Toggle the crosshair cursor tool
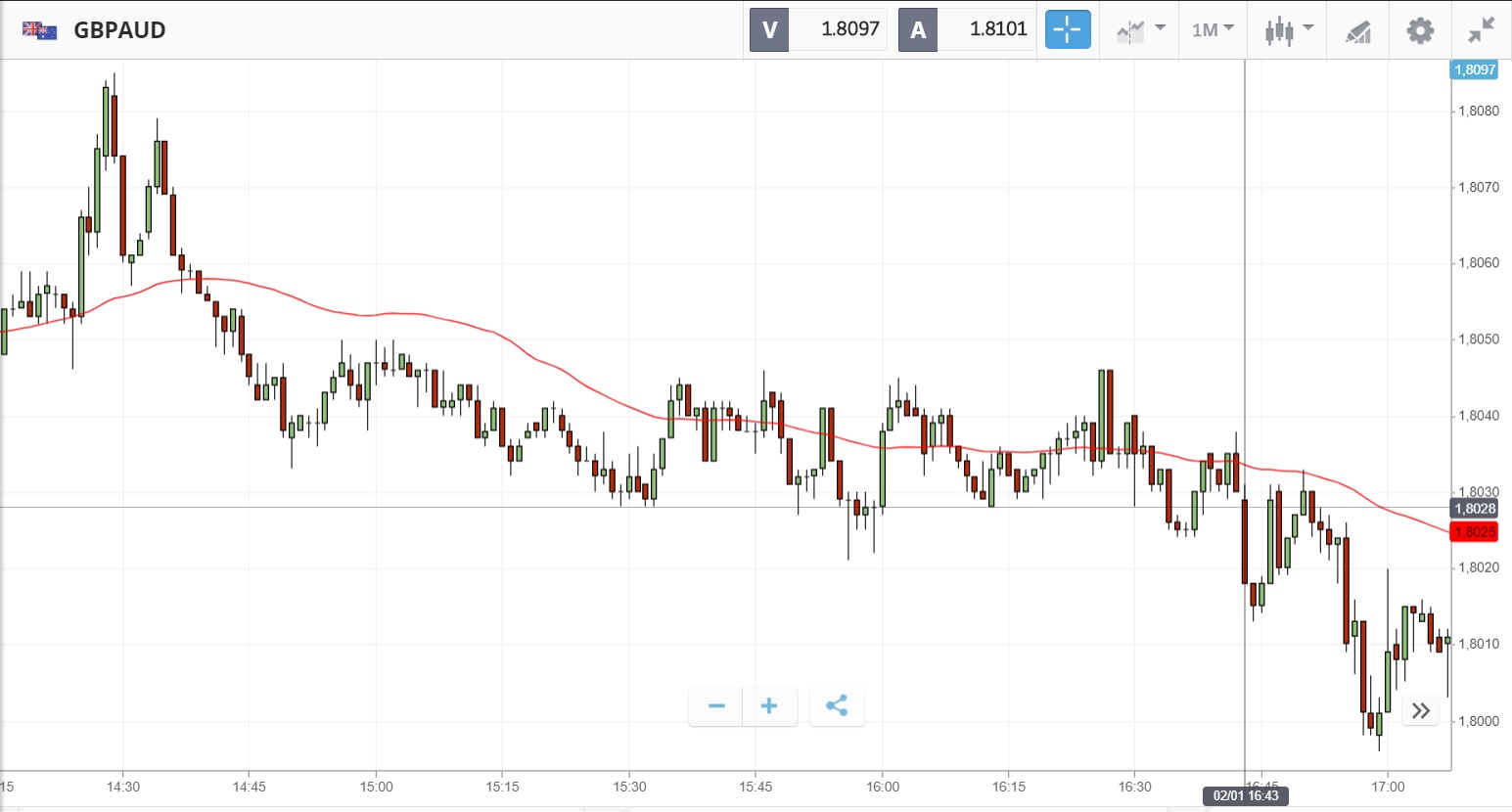Viewport: 1512px width, 812px height. pyautogui.click(x=1067, y=30)
